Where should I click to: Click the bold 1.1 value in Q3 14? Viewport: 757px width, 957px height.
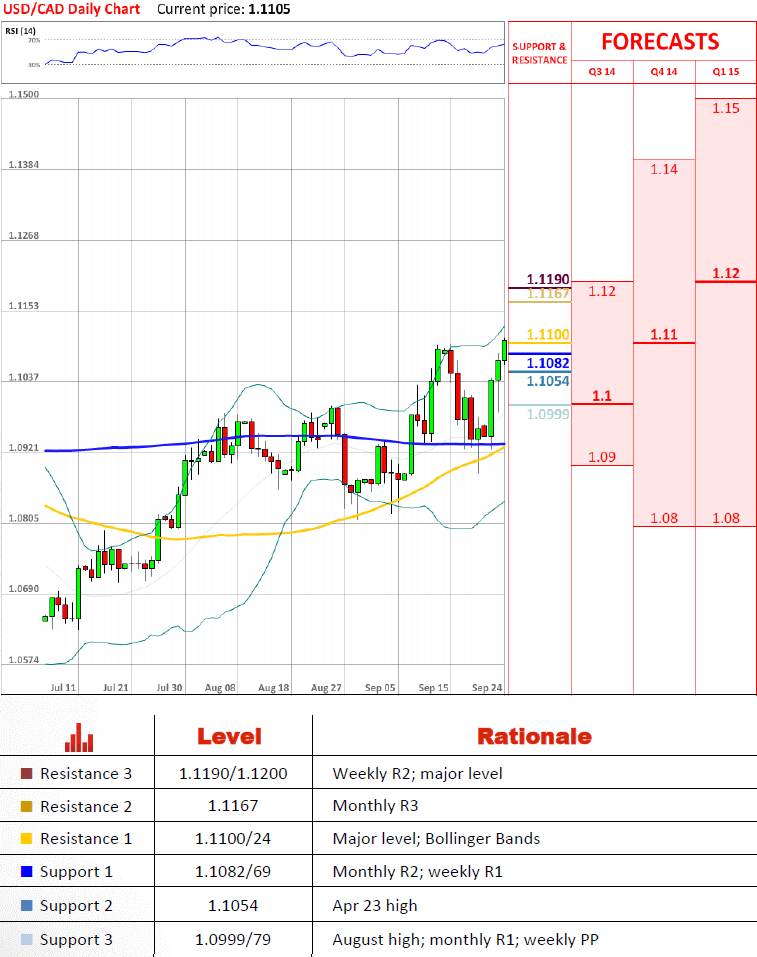tap(602, 395)
